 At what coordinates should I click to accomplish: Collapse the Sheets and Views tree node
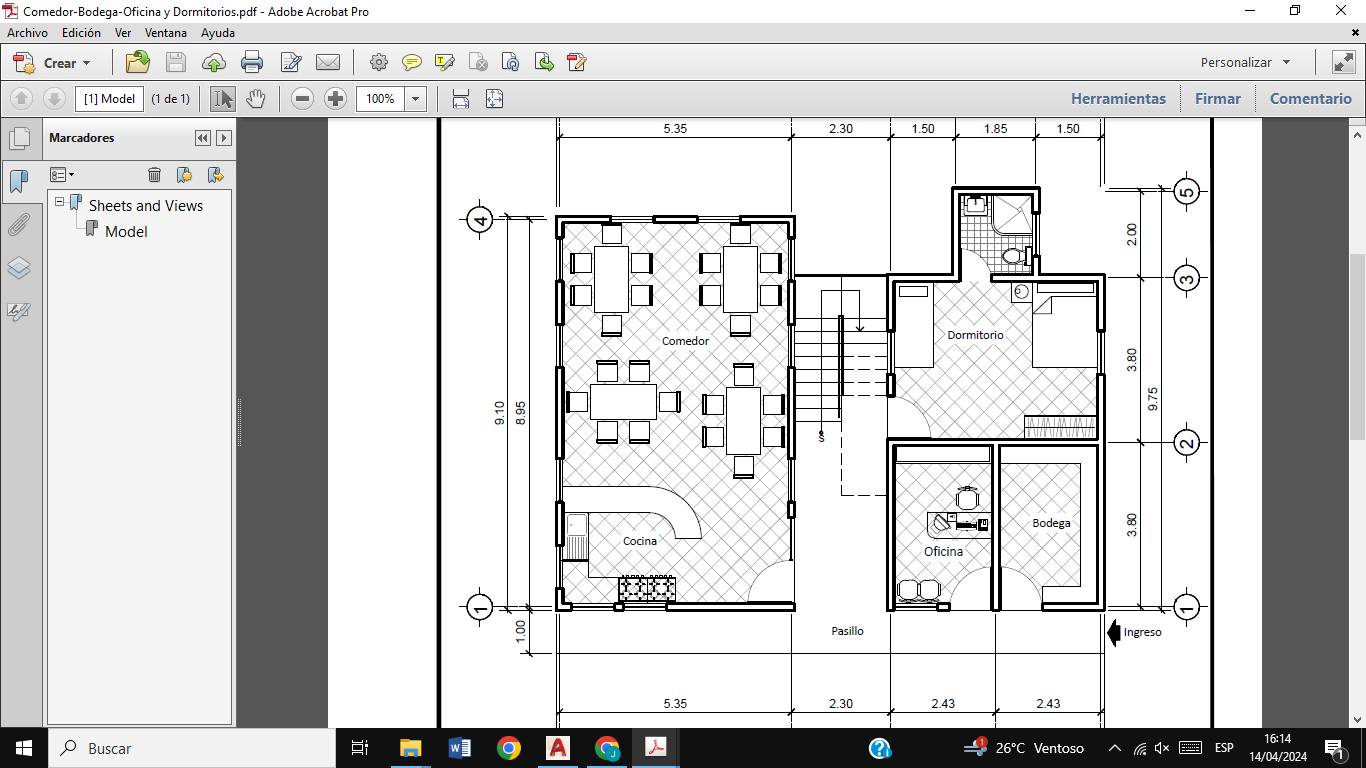point(59,202)
